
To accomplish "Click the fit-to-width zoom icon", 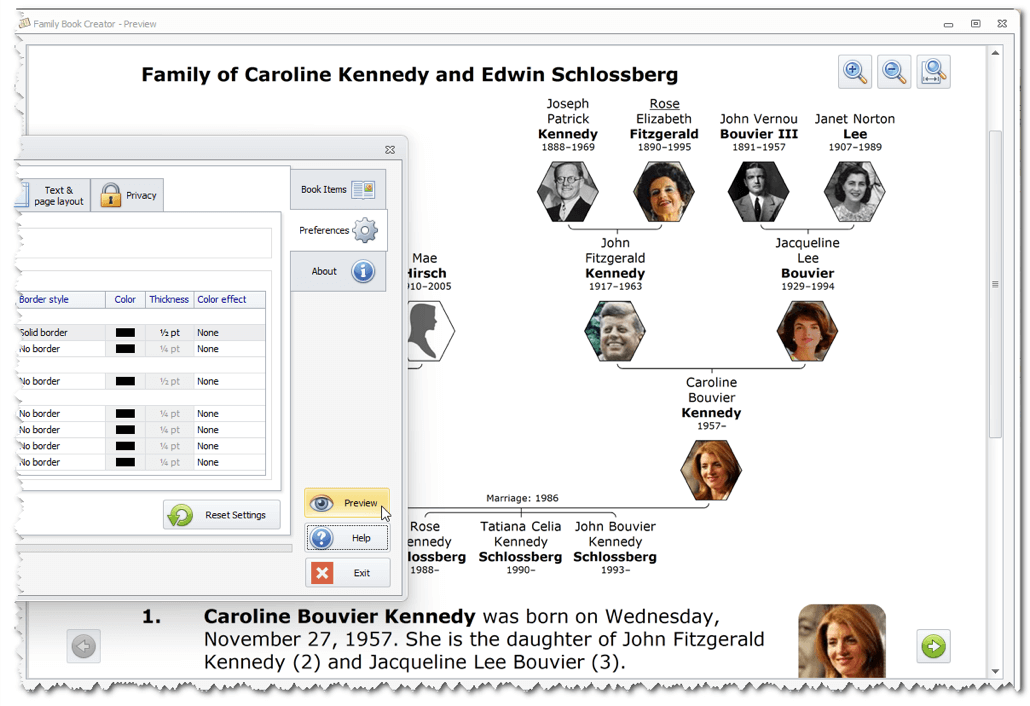I will click(933, 71).
